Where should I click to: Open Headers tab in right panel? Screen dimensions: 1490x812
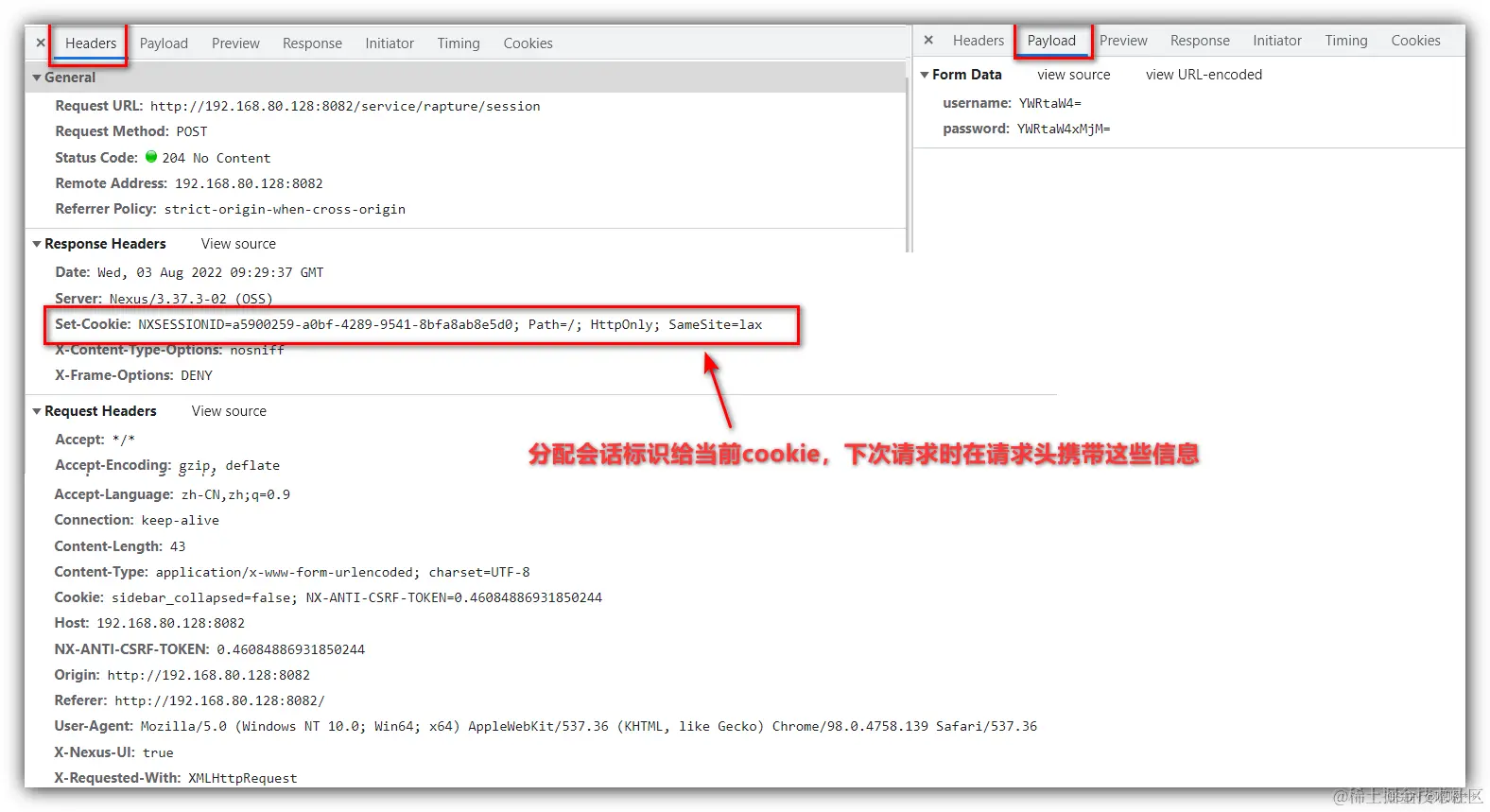coord(979,41)
